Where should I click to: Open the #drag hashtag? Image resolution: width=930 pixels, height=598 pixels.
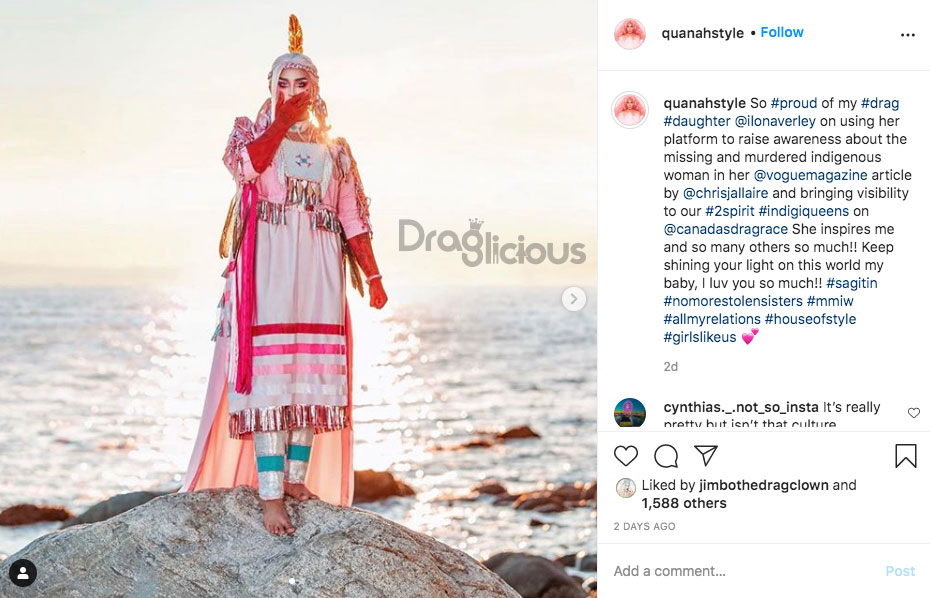(880, 103)
